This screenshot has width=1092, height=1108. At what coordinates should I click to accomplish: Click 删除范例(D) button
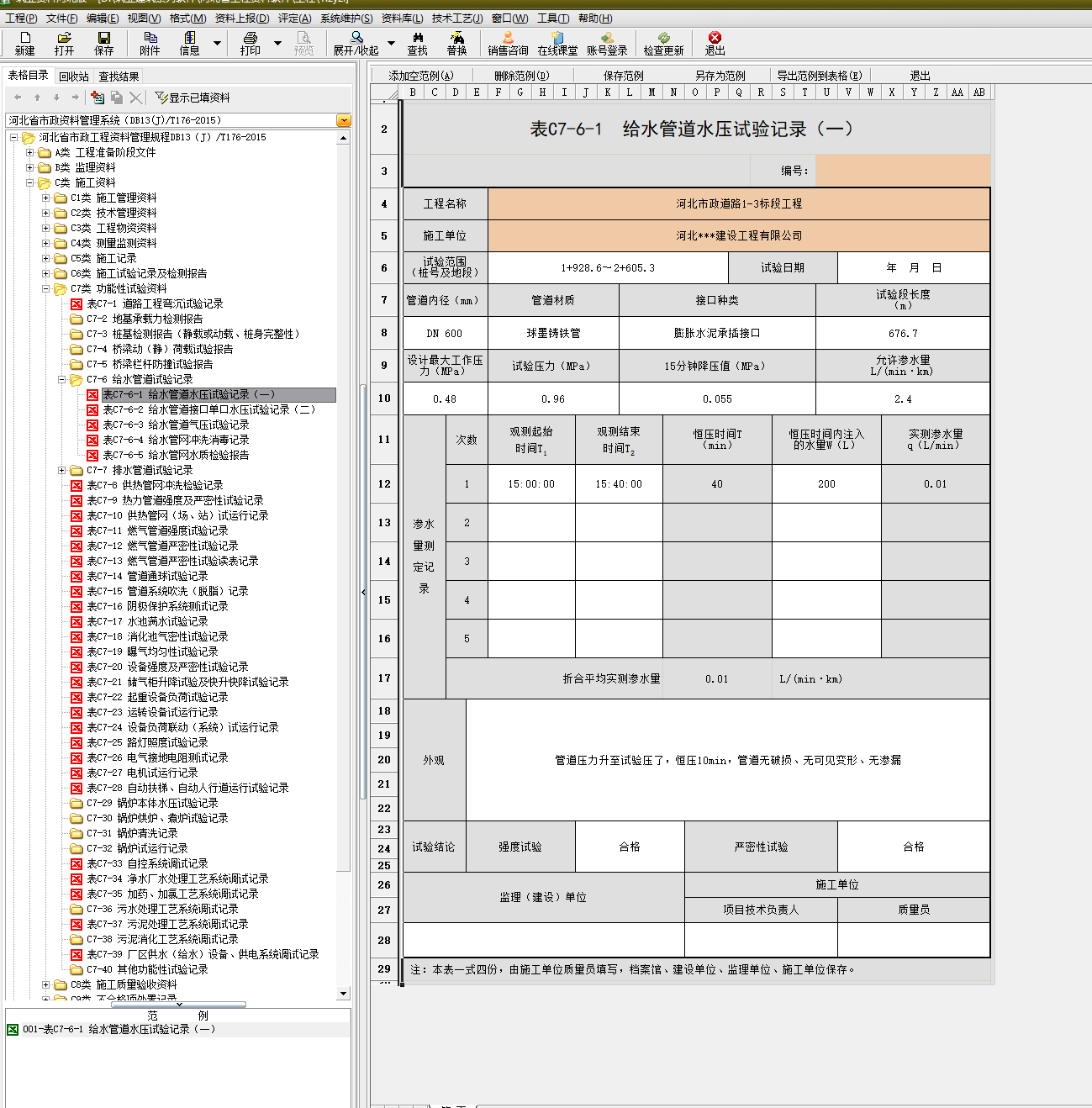click(x=521, y=76)
